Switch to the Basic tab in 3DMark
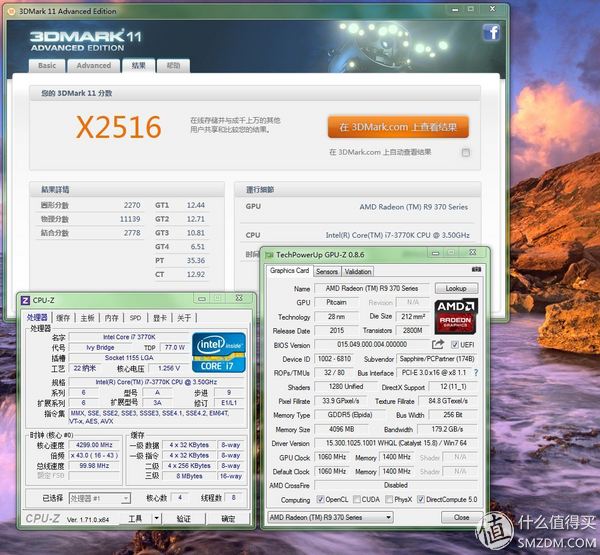The width and height of the screenshot is (600, 555). pos(47,66)
